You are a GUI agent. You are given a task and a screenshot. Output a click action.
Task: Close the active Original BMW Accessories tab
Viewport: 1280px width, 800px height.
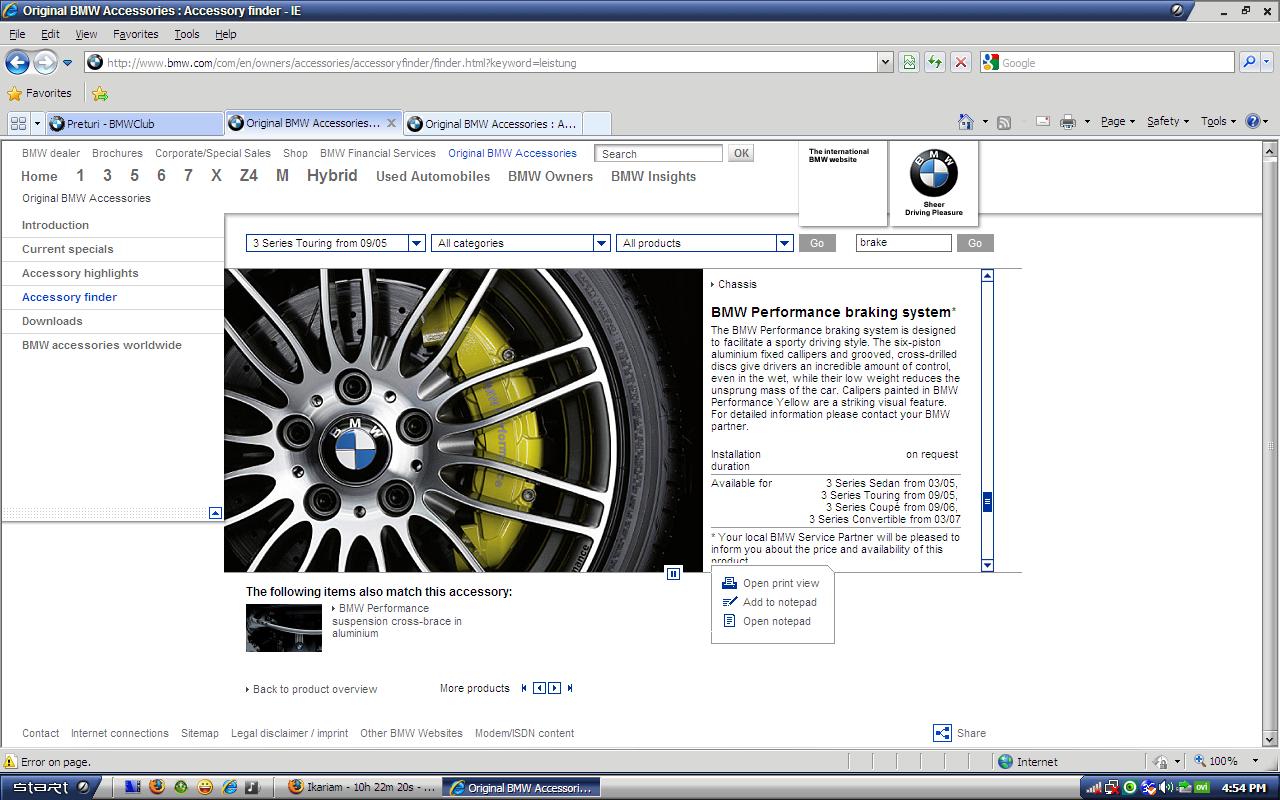(x=391, y=123)
